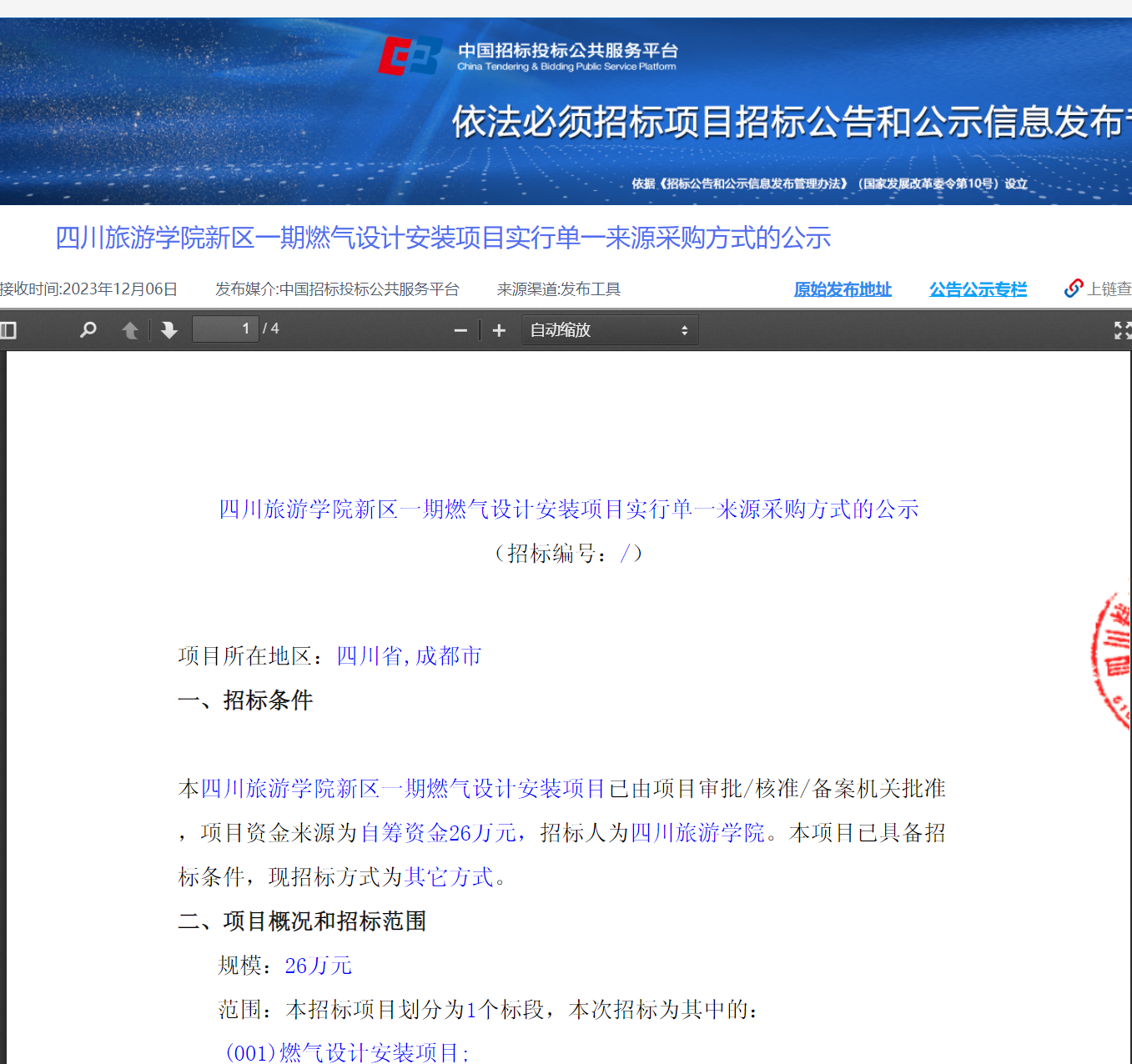Toggle the PDF sidebar panel
Image resolution: width=1132 pixels, height=1064 pixels.
pos(8,330)
